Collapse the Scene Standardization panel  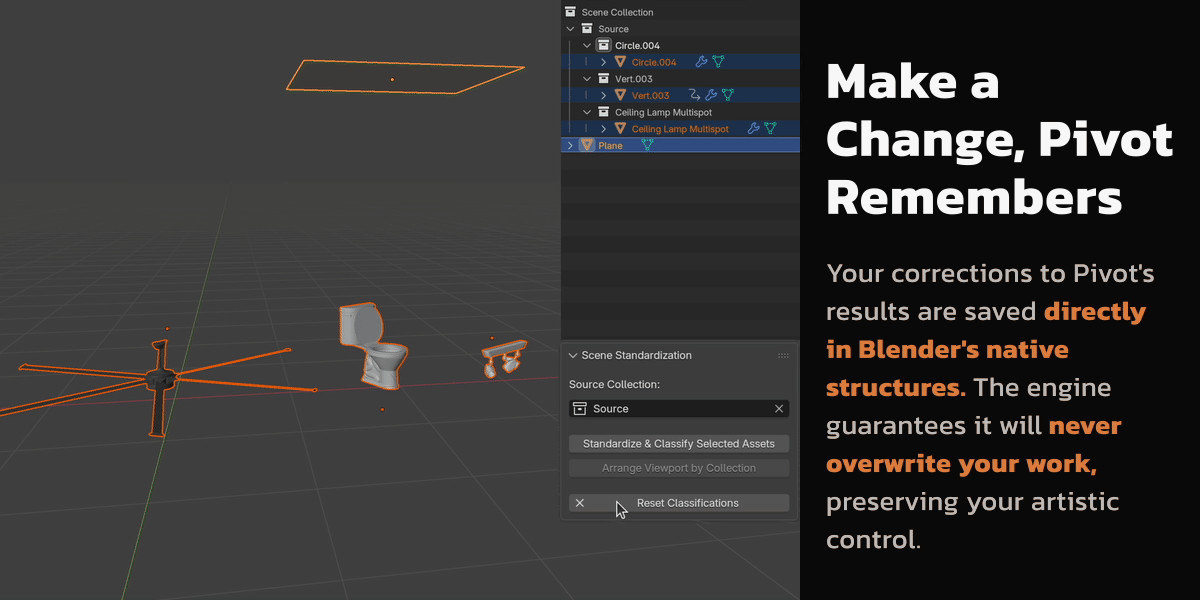pos(573,355)
